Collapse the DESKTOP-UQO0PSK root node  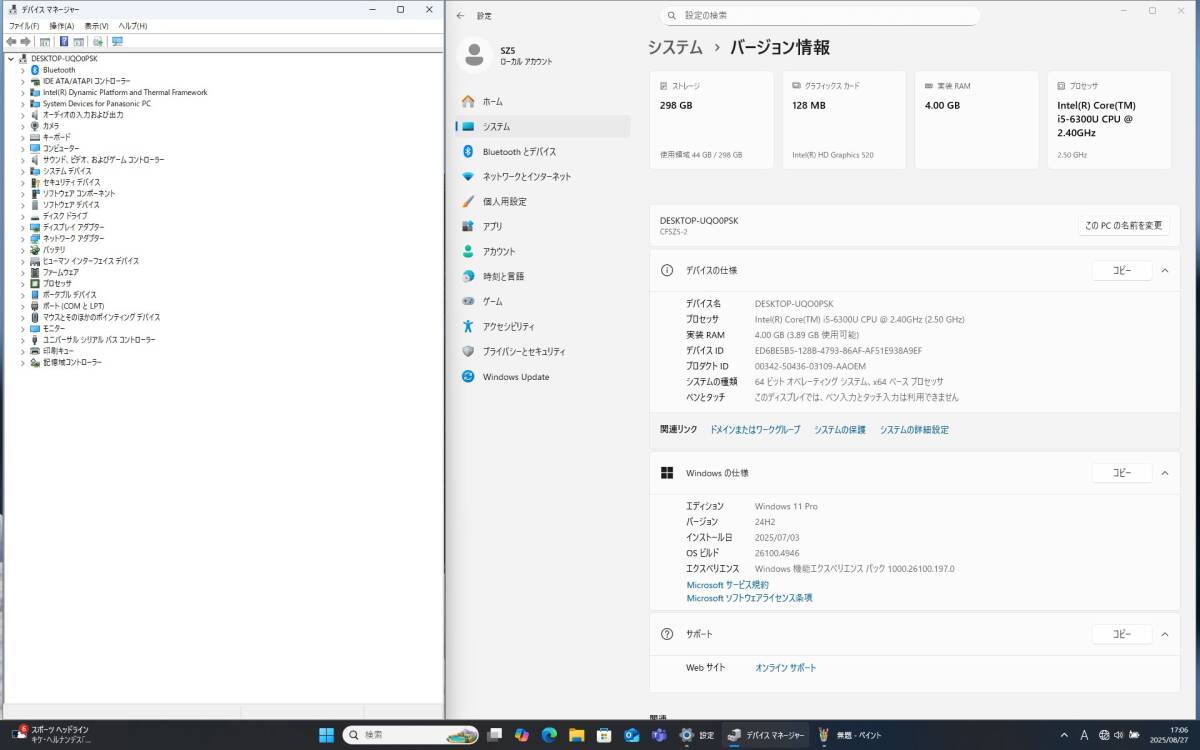[x=11, y=59]
